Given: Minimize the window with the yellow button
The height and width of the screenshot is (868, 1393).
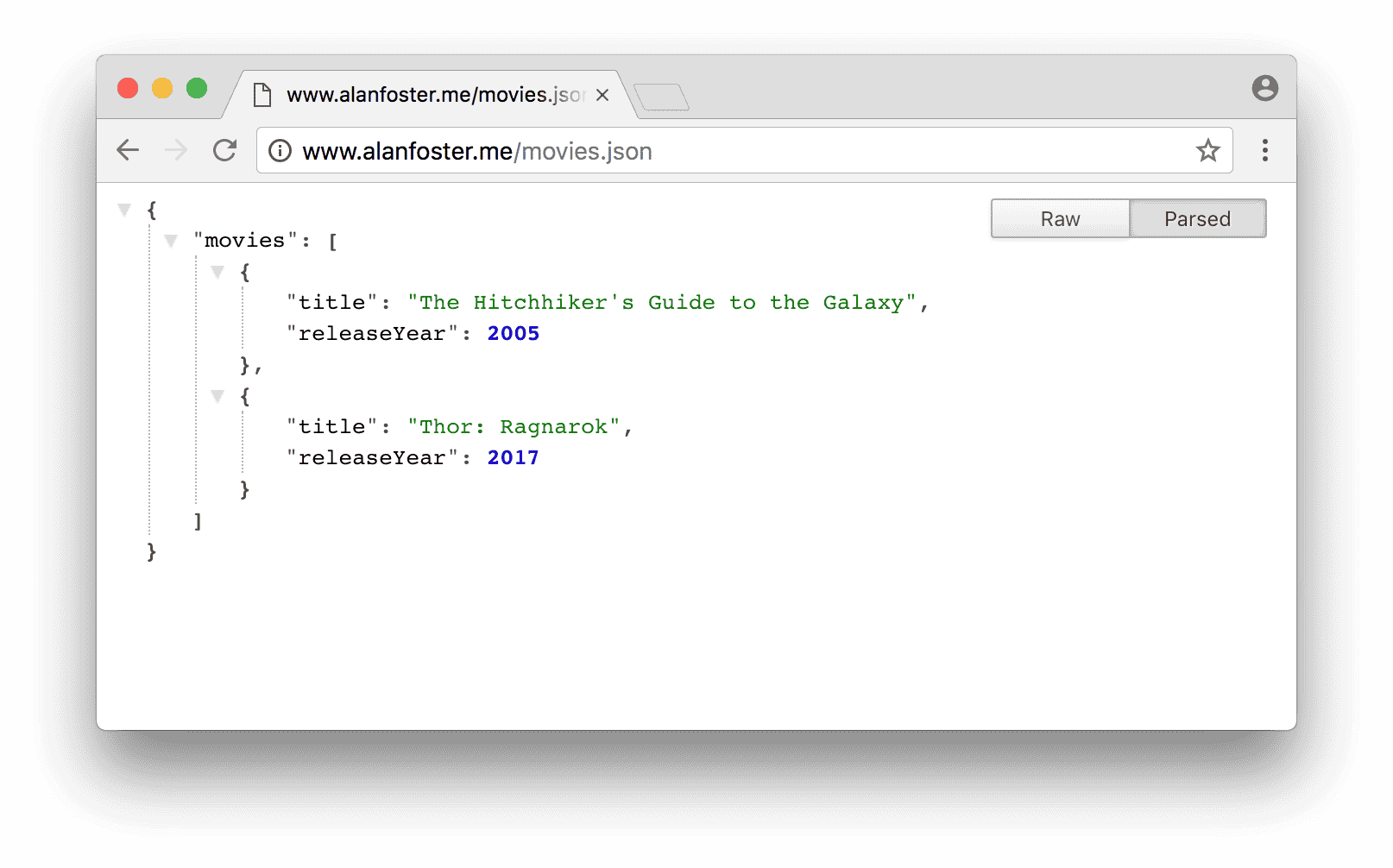Looking at the screenshot, I should [162, 88].
